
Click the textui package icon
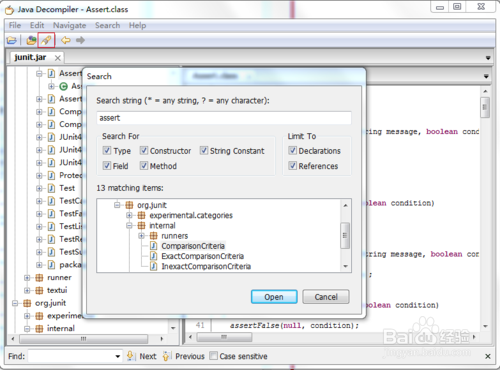tap(39, 290)
